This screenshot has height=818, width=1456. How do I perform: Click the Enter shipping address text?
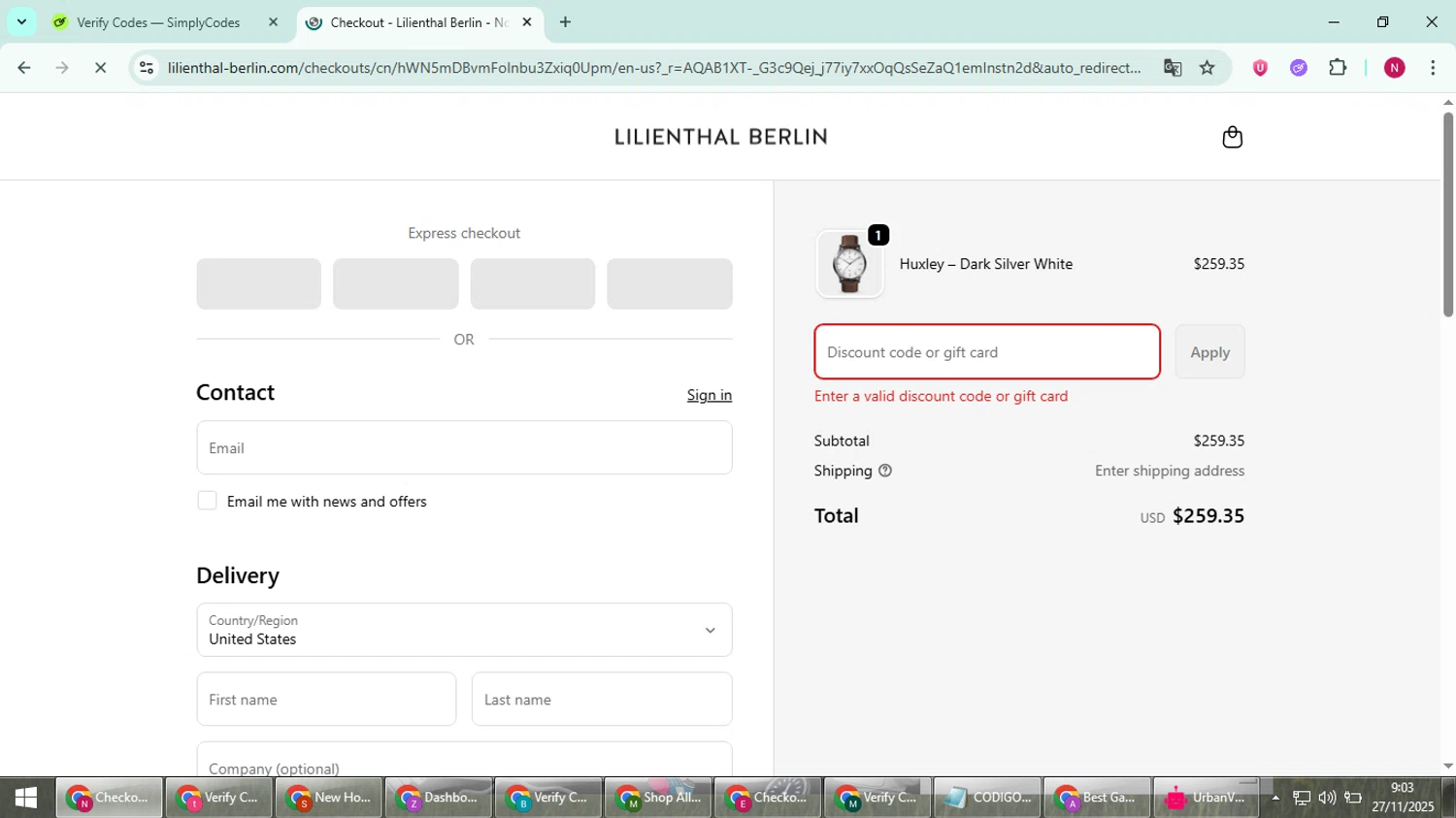(1169, 471)
